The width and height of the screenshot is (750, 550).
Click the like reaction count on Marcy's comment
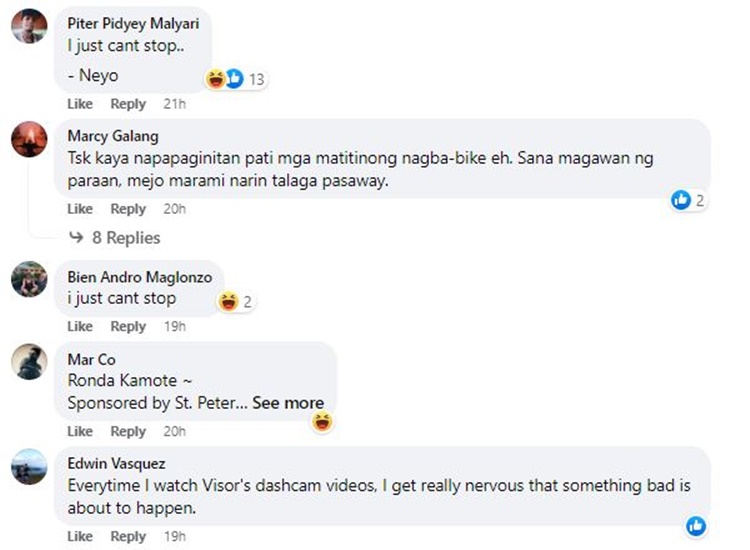click(689, 200)
